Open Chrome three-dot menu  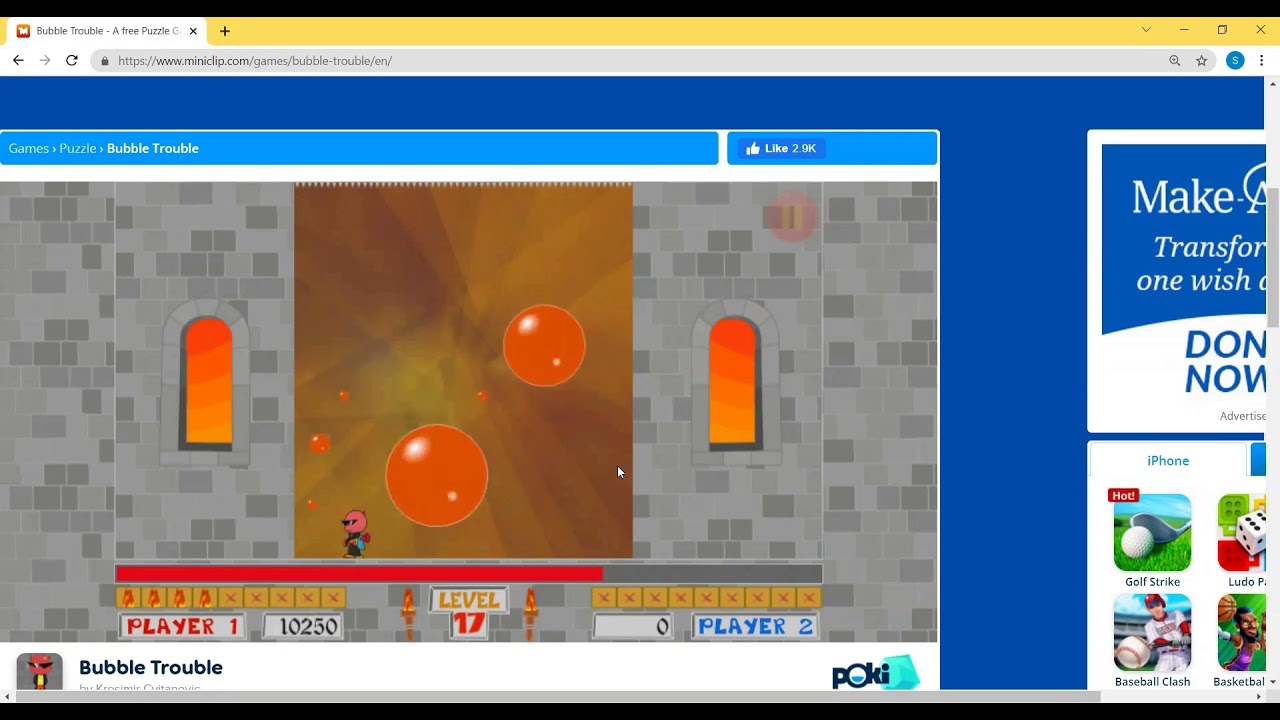point(1262,61)
